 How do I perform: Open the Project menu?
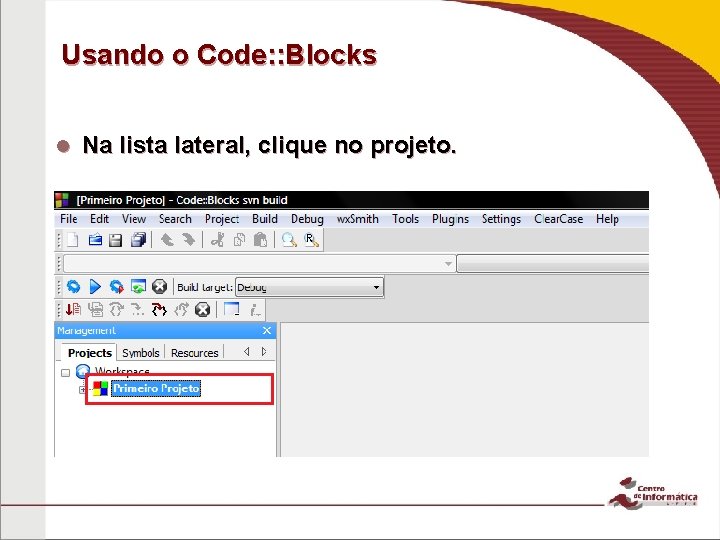(x=222, y=219)
